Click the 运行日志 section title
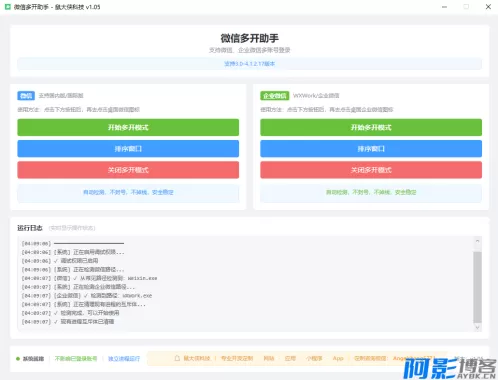Viewport: 498px width, 380px height. (x=30, y=228)
